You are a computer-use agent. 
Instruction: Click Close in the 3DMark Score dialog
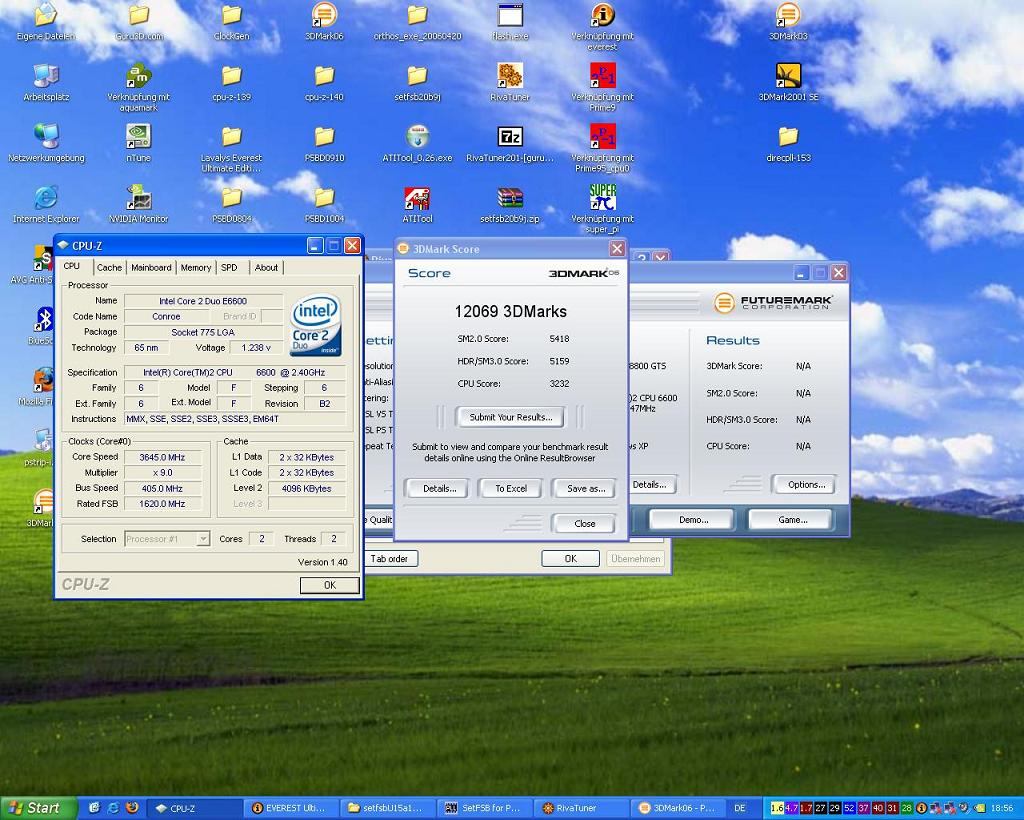[x=584, y=524]
